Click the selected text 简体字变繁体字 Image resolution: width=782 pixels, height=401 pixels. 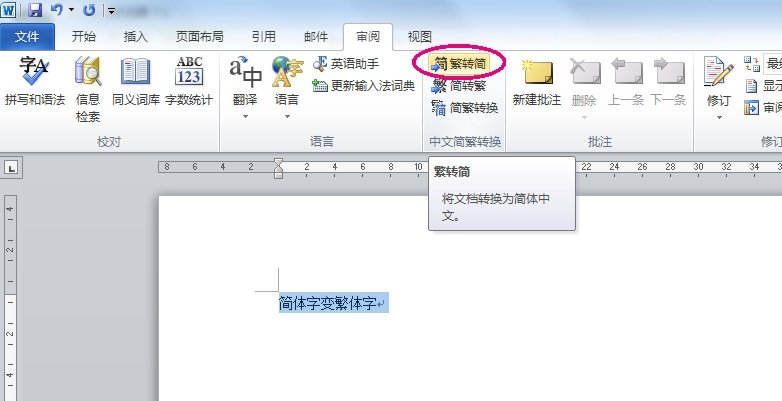pyautogui.click(x=327, y=303)
